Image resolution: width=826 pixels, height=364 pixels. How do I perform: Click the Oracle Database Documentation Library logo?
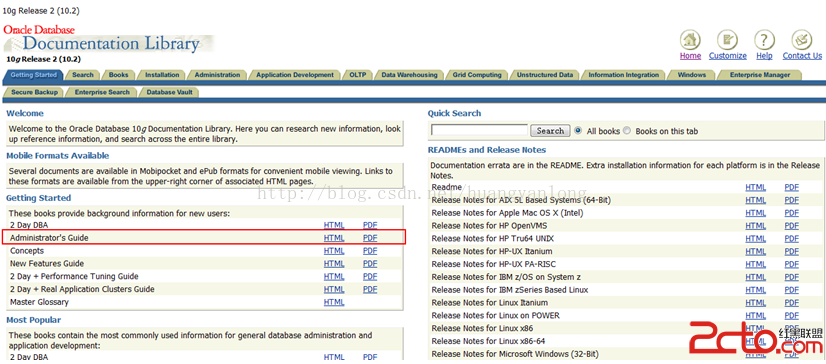point(108,39)
